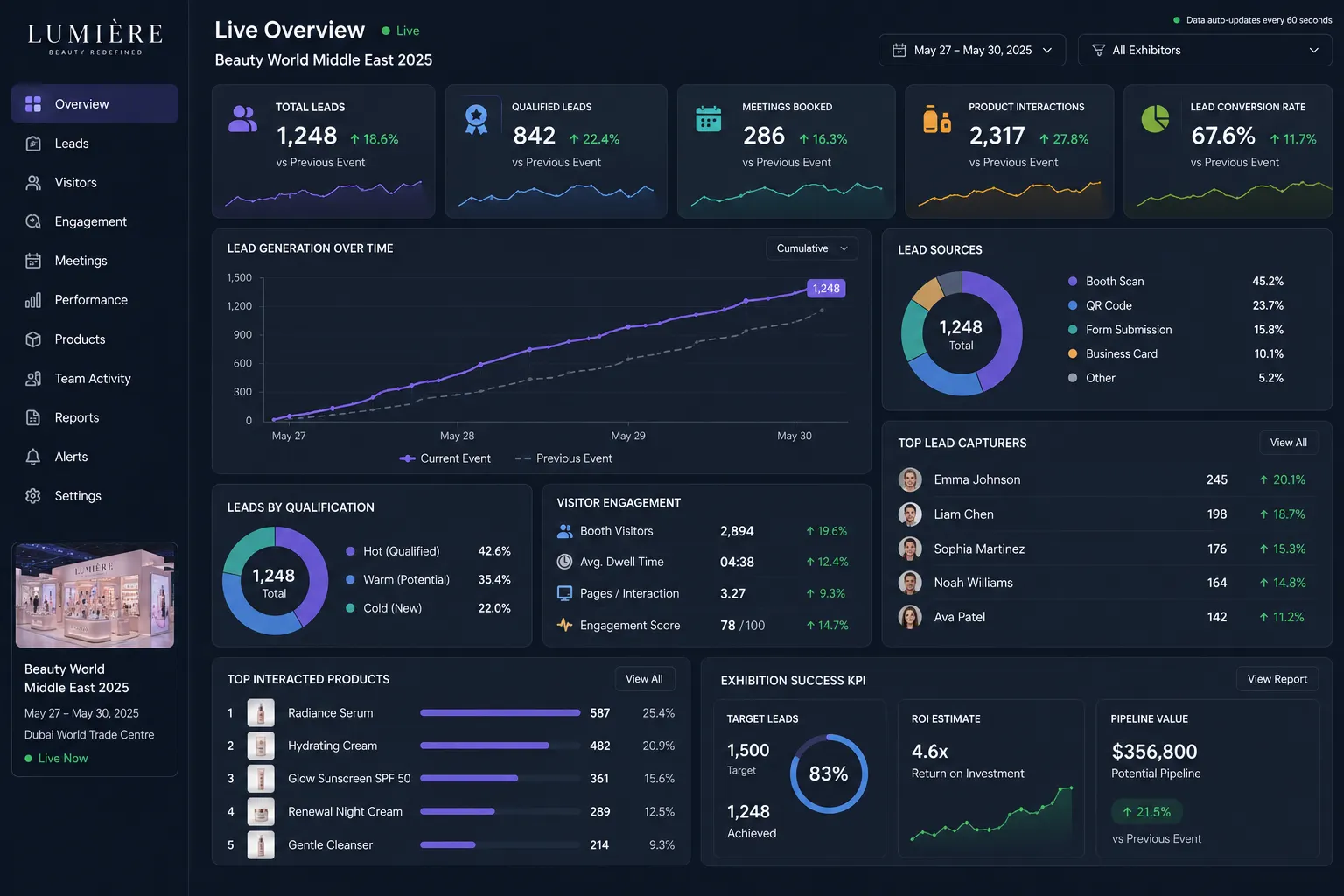
Task: Go to the Visitors page
Action: pos(94,183)
